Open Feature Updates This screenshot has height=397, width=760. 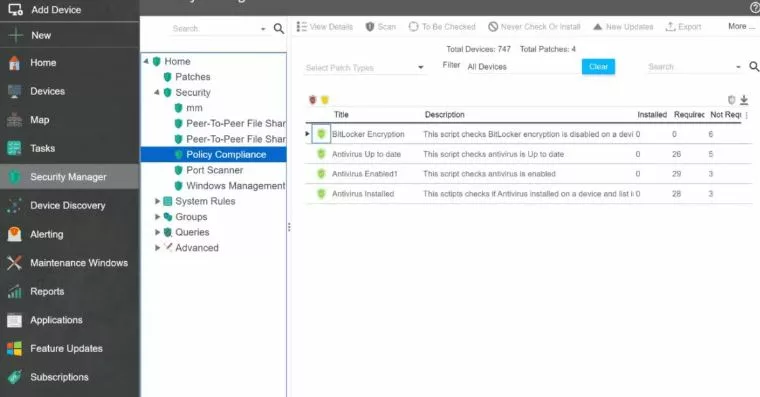pyautogui.click(x=66, y=349)
